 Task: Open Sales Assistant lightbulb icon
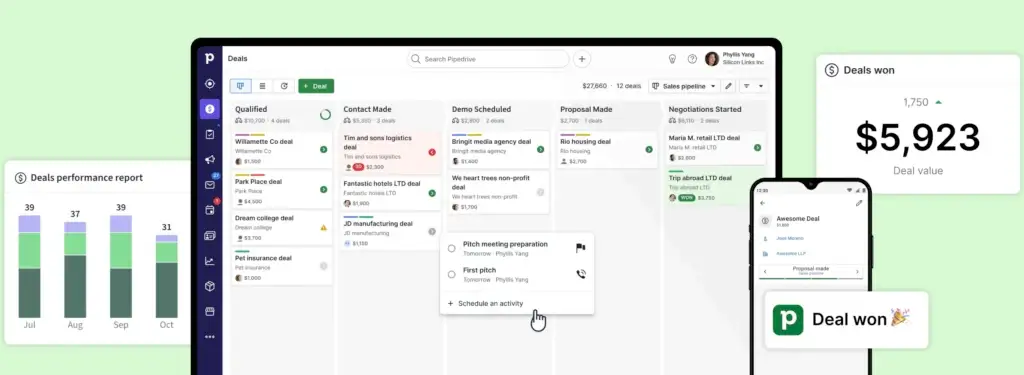pos(672,59)
